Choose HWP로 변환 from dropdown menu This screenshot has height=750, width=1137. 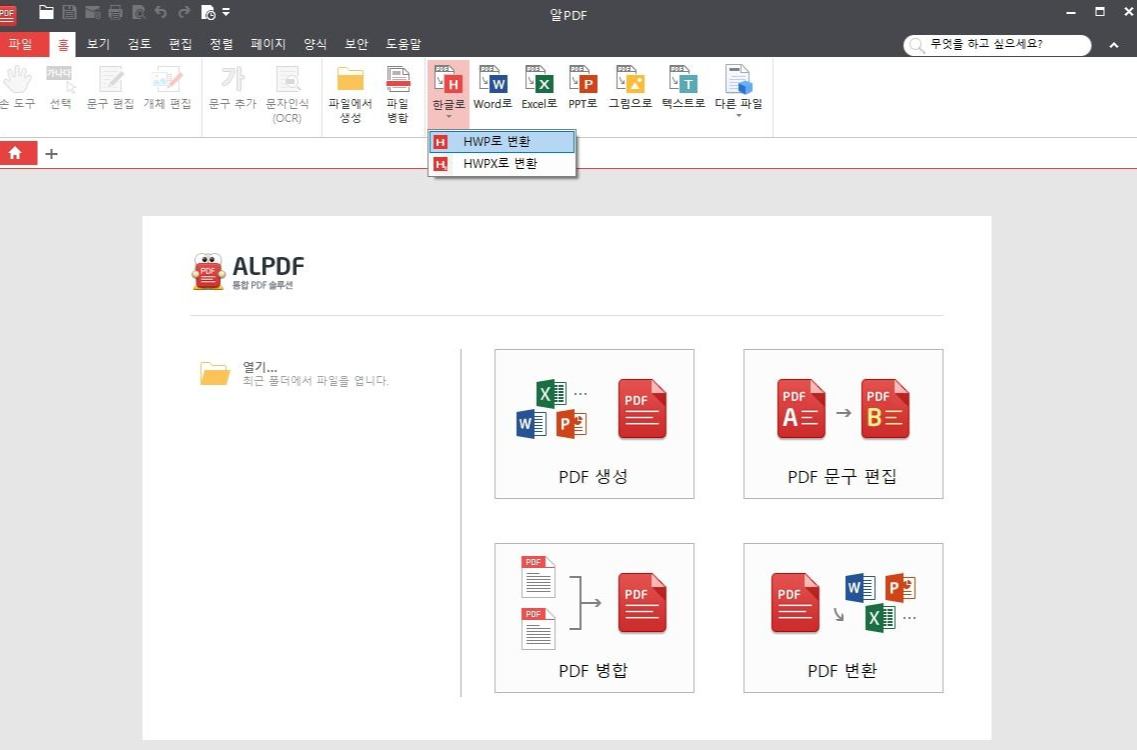point(503,141)
